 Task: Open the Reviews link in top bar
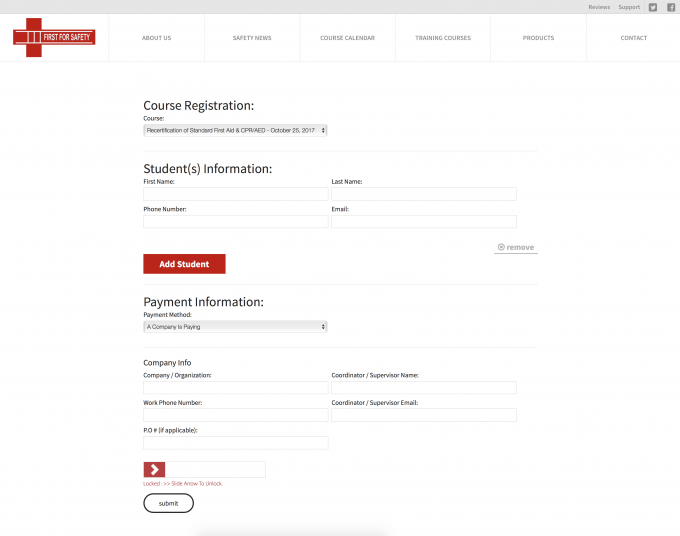click(x=599, y=7)
